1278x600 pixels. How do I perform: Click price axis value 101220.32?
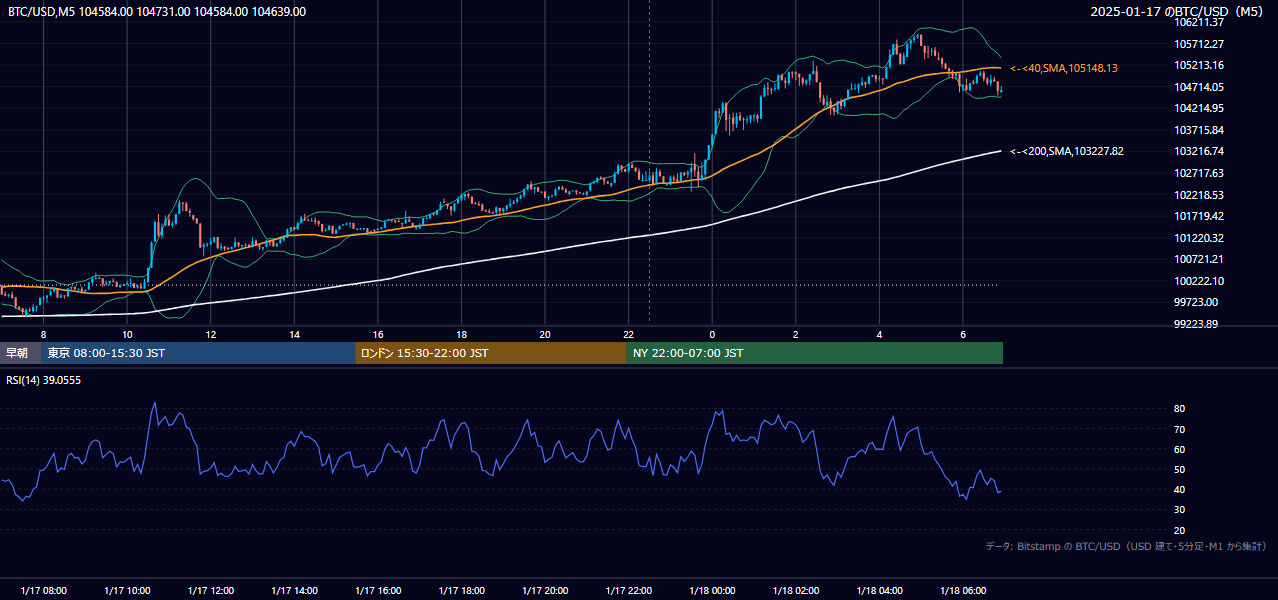[x=1200, y=238]
